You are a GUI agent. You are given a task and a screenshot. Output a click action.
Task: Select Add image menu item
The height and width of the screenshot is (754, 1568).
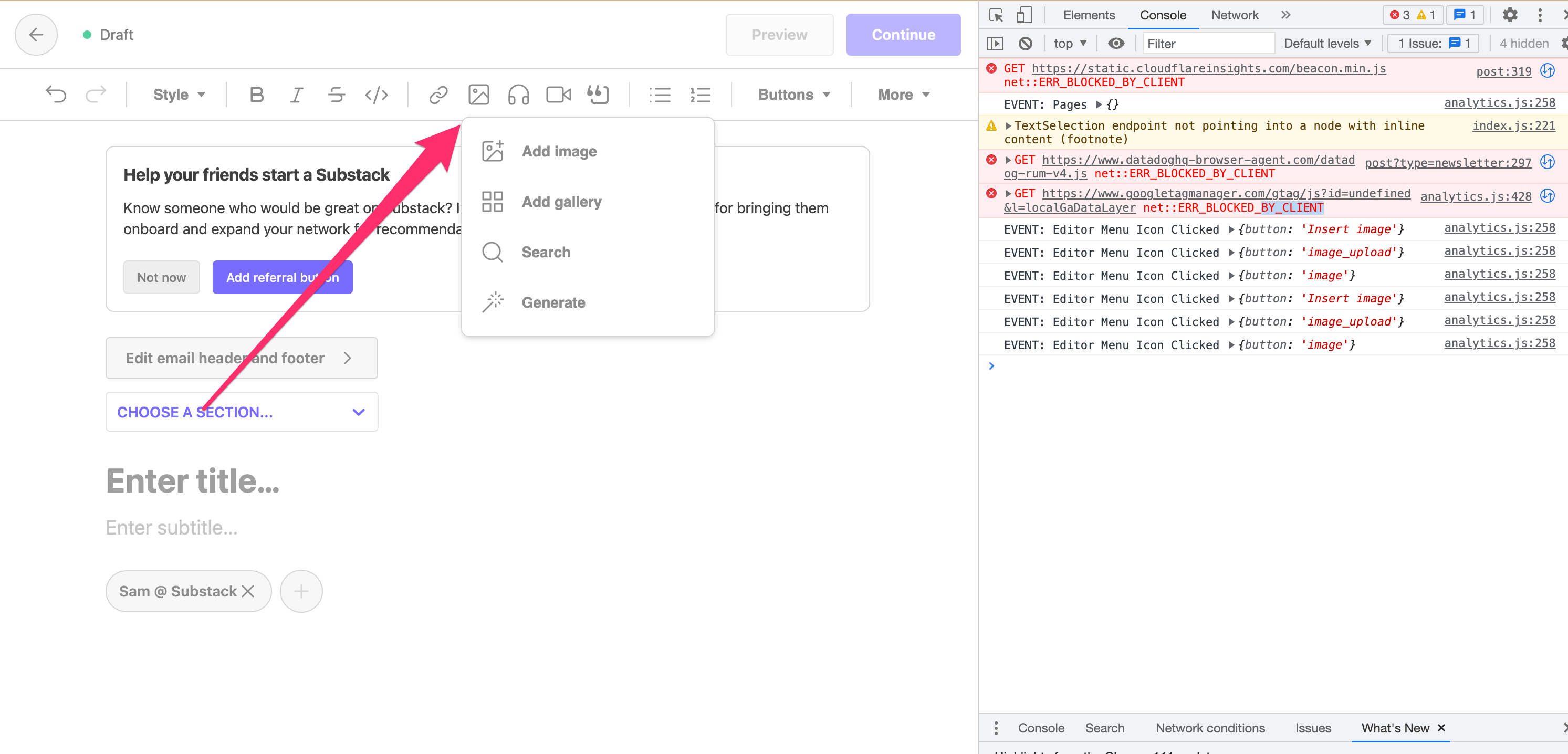click(588, 151)
